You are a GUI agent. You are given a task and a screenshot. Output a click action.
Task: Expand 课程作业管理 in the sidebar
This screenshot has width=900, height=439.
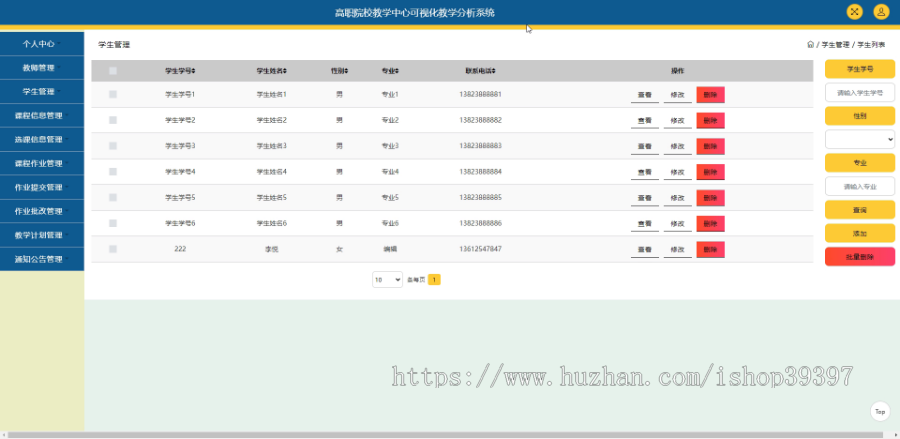tap(42, 164)
